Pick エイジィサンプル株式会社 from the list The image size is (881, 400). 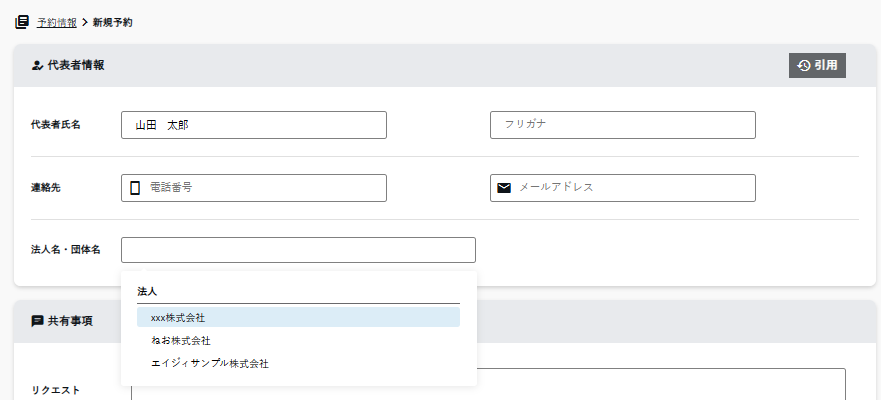point(210,363)
